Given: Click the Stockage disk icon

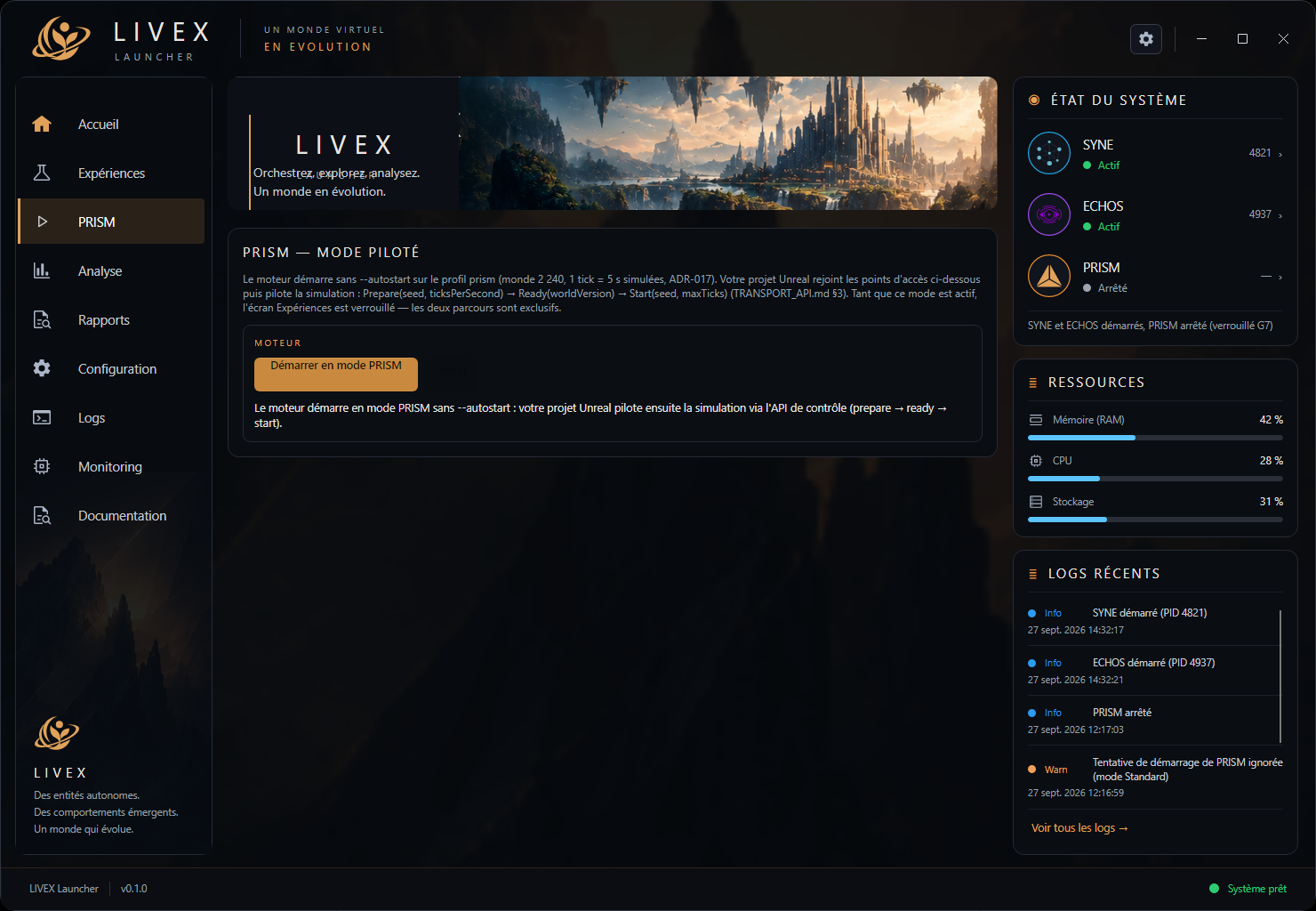Looking at the screenshot, I should pyautogui.click(x=1036, y=502).
